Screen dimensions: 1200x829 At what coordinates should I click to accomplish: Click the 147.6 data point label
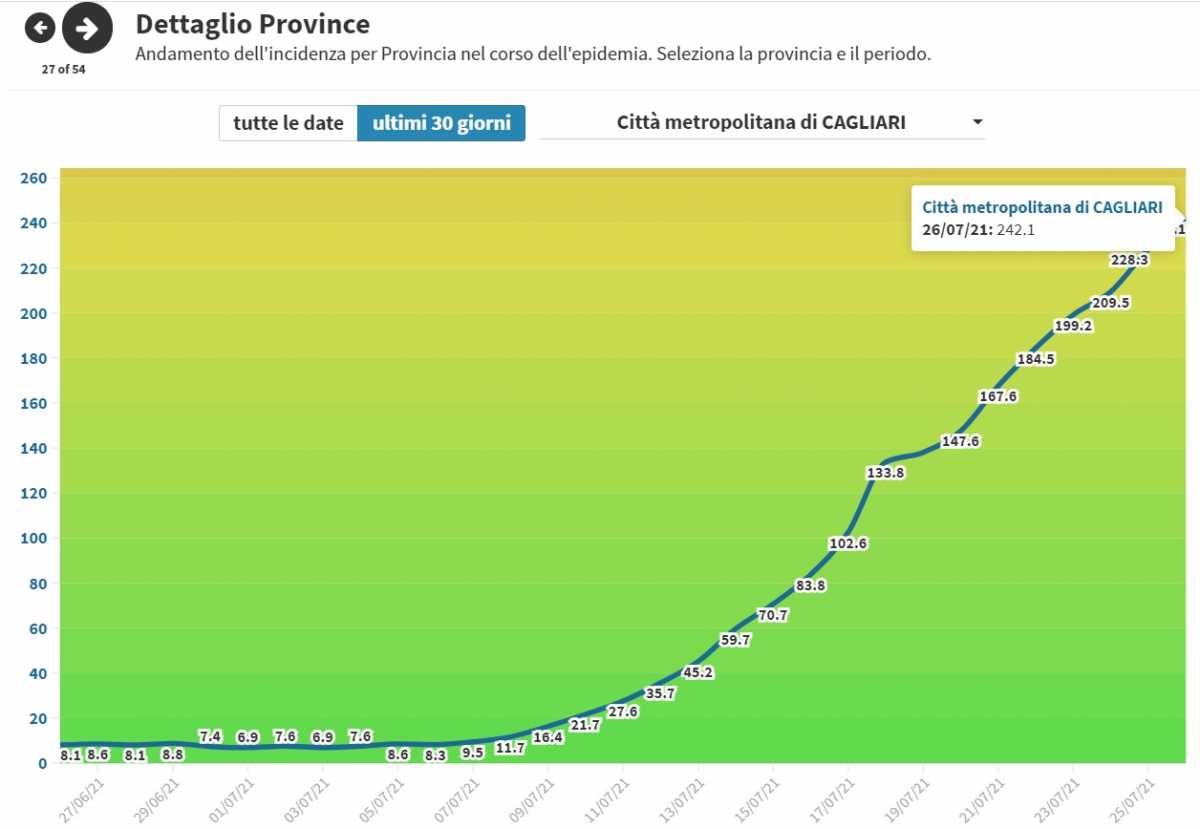(x=960, y=441)
